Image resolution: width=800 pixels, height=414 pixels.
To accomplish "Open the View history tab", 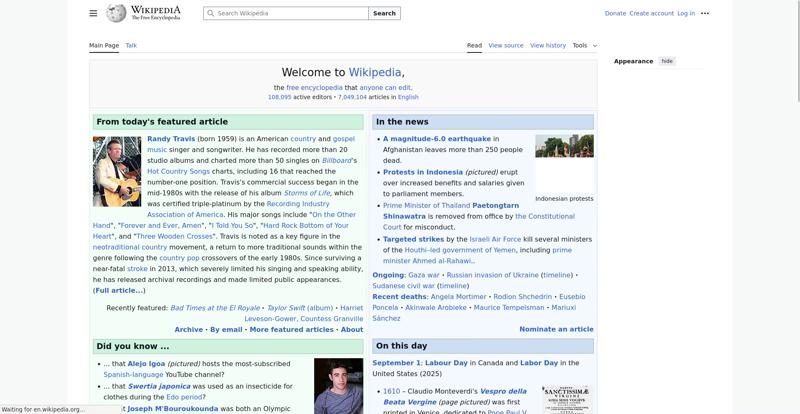I will 548,45.
